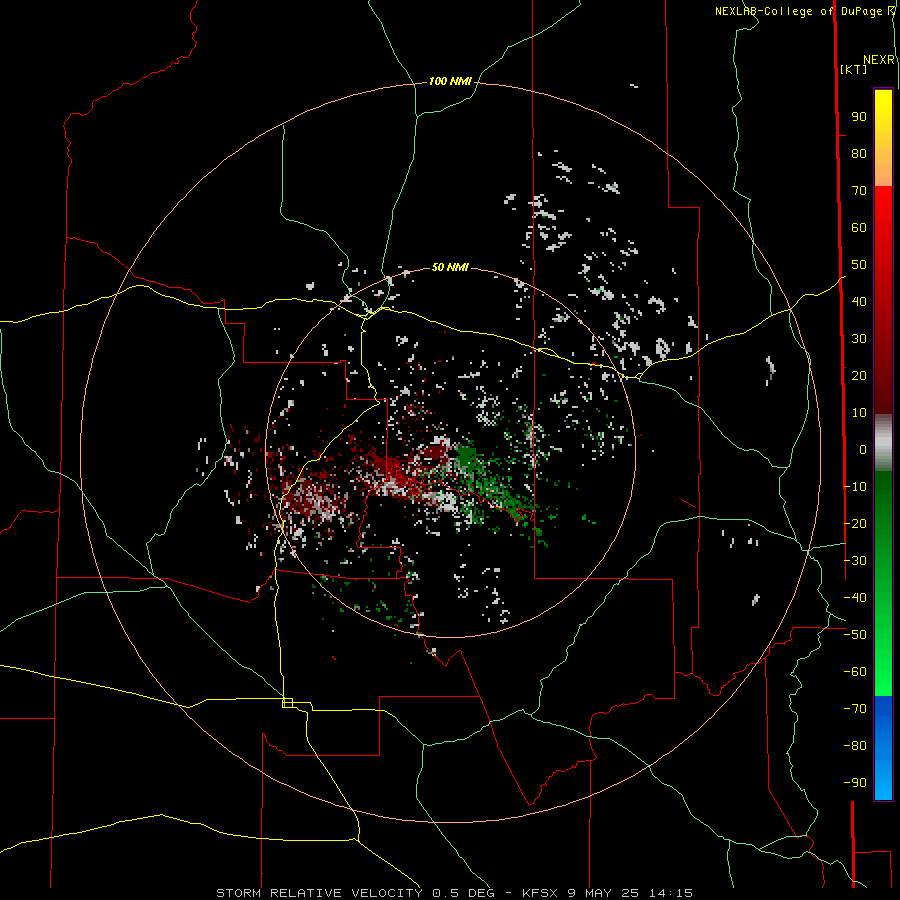Image resolution: width=900 pixels, height=900 pixels.
Task: Click the -60 value on the velocity scale
Action: click(x=855, y=672)
